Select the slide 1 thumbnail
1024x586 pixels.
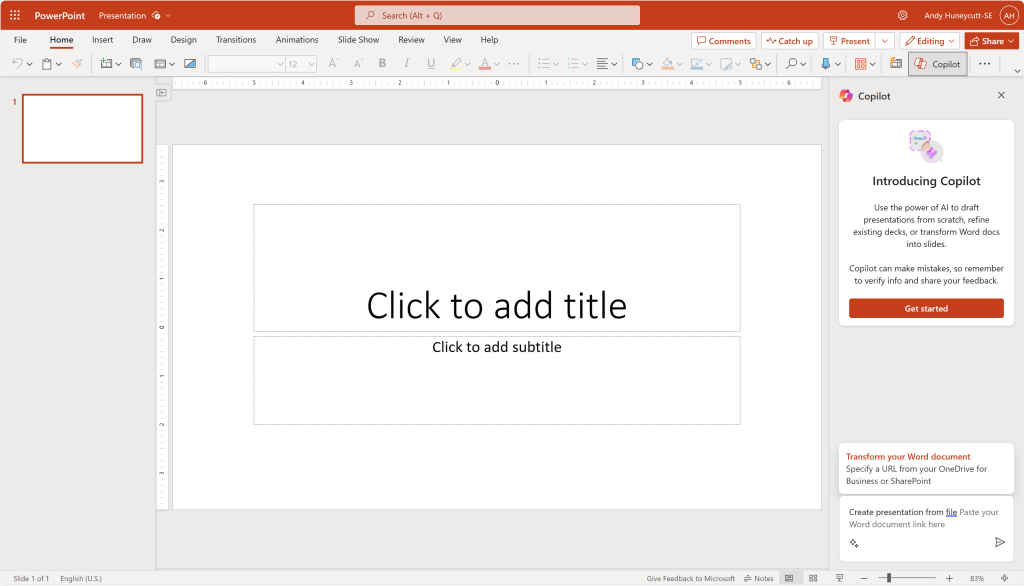pyautogui.click(x=82, y=128)
